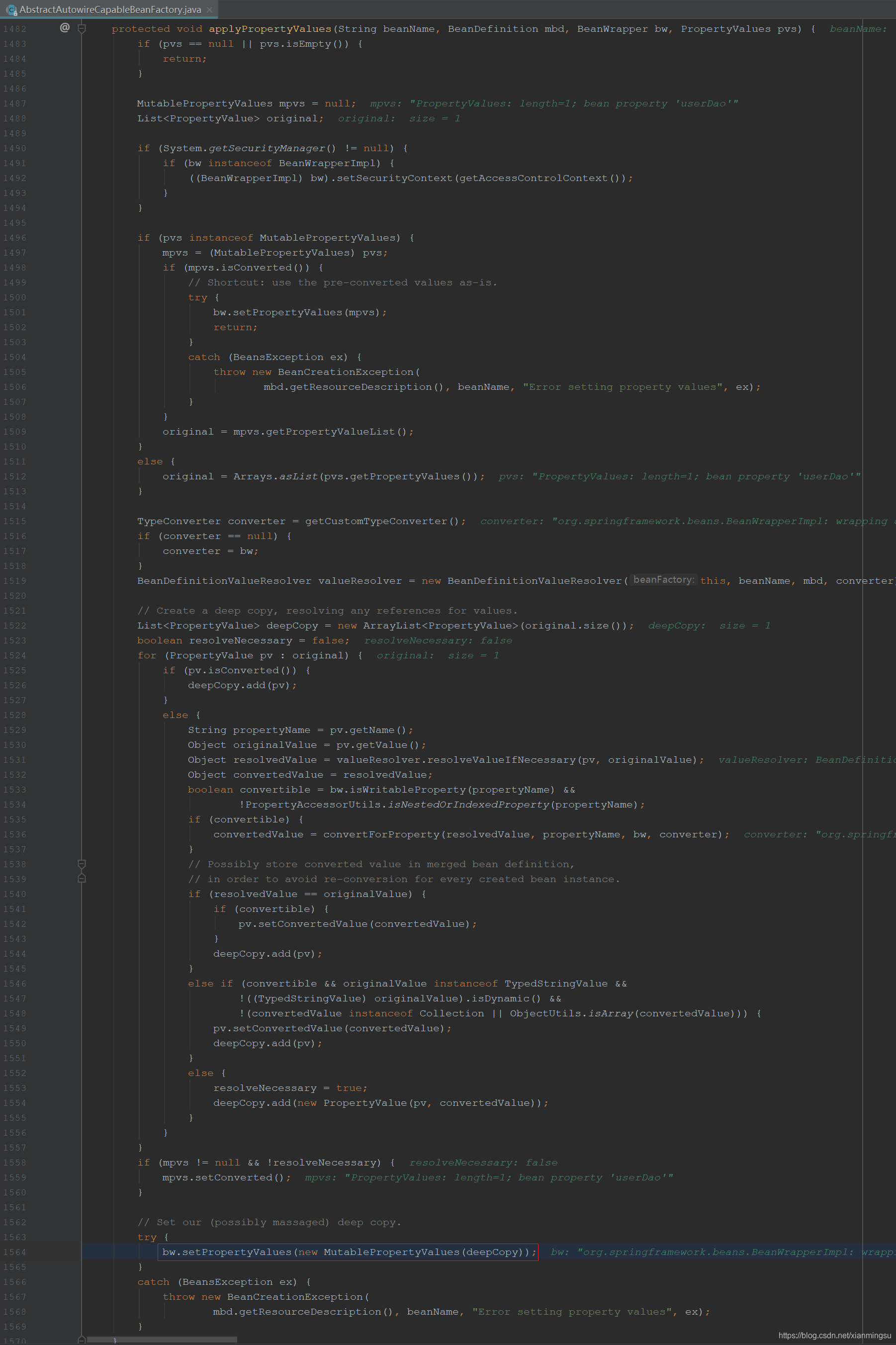896x1345 pixels.
Task: Click pv.setConvertedValue on line 1542
Action: (303, 924)
